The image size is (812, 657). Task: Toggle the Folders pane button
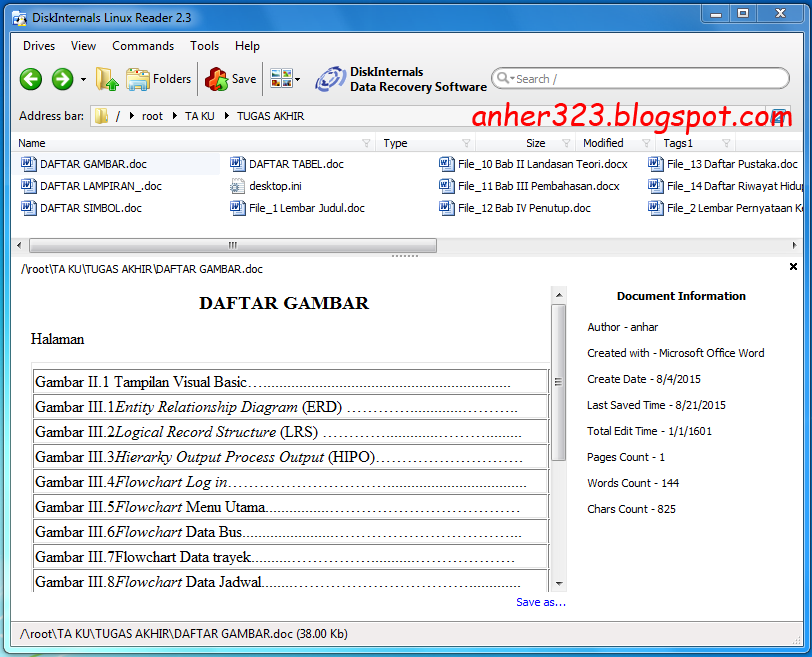click(x=158, y=79)
